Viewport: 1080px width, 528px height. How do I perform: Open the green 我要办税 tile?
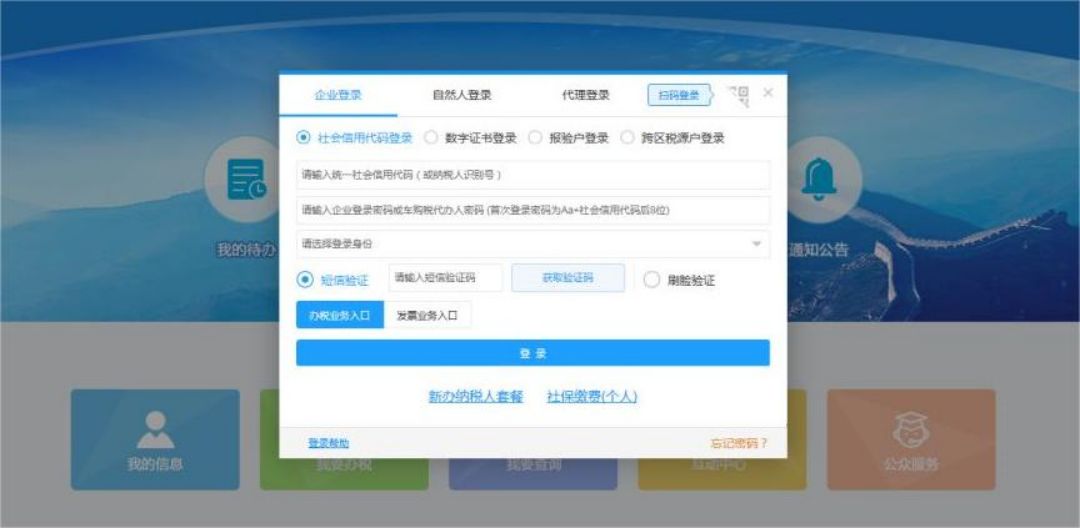[344, 475]
